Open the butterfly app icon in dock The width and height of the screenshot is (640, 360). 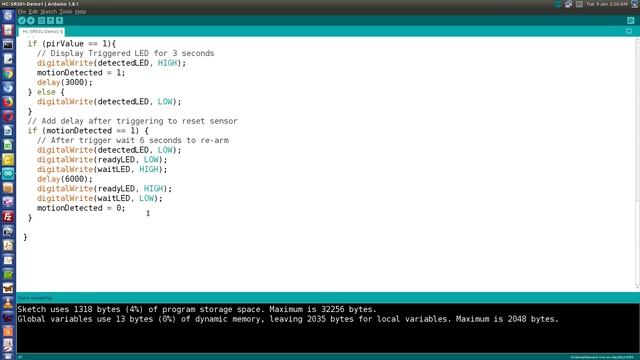(8, 289)
